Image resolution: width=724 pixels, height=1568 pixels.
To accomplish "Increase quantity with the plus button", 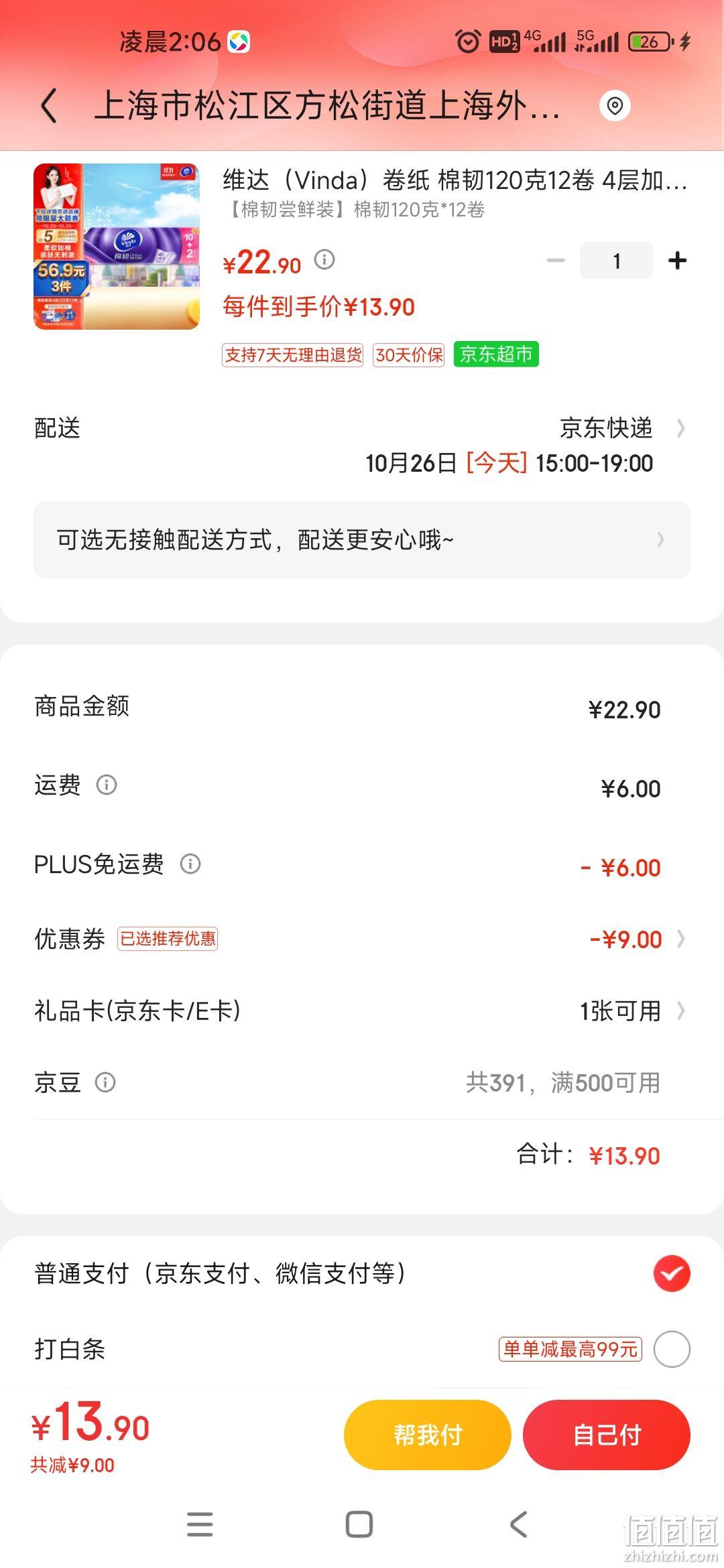I will [x=678, y=260].
